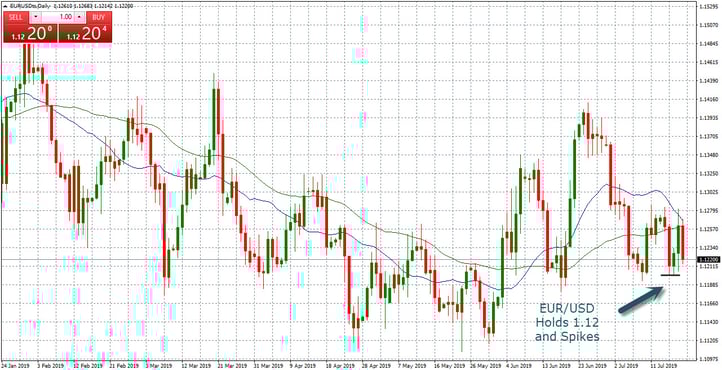Click the sell price 1.12 20 tile
Viewport: 722px width, 370px height.
(30, 33)
